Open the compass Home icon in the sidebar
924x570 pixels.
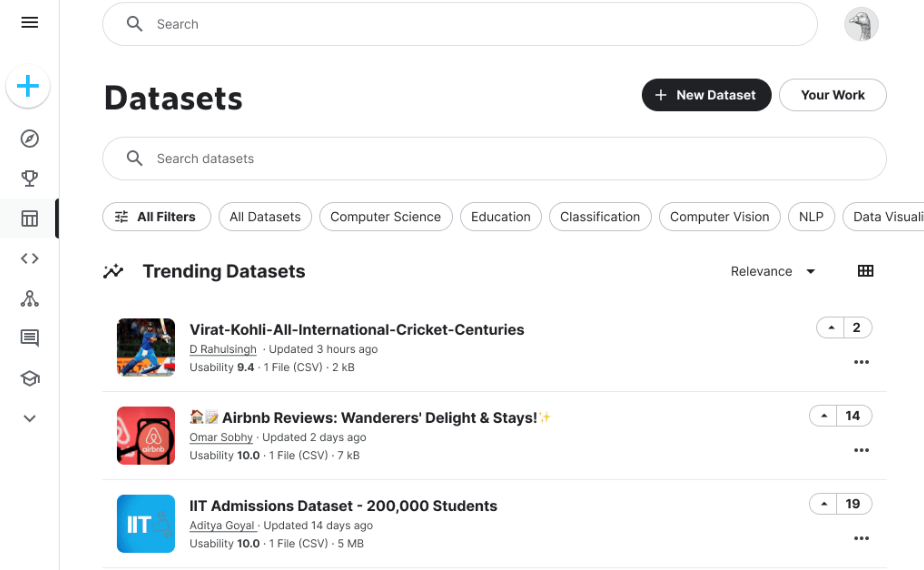tap(29, 139)
